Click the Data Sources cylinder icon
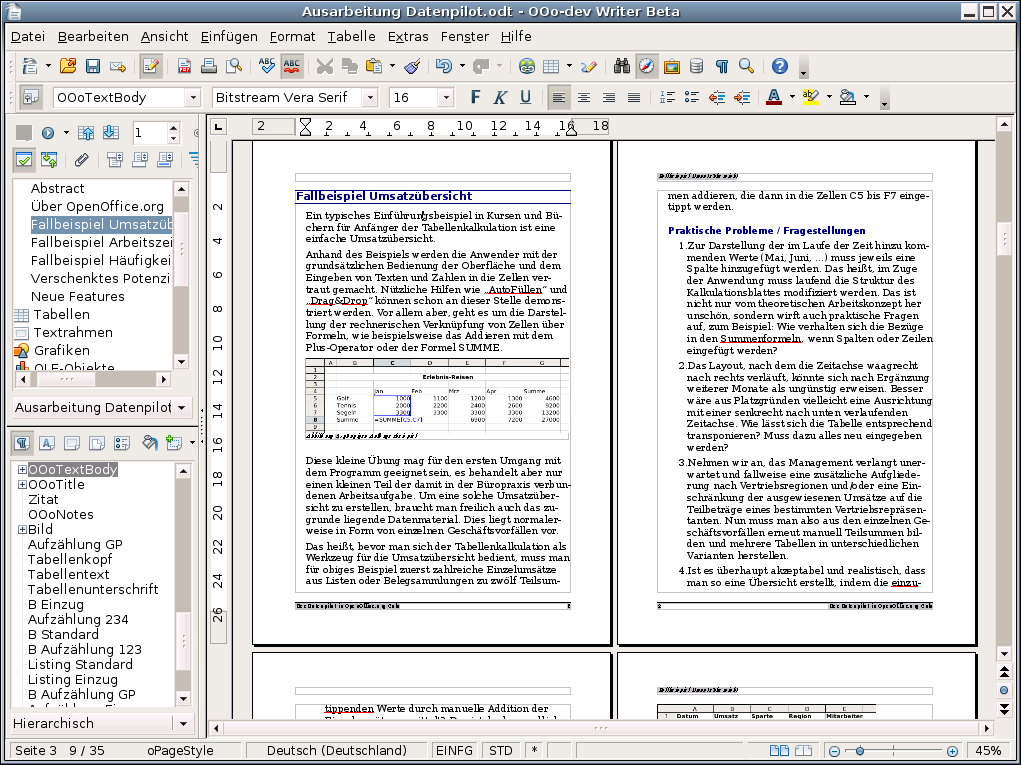 tap(696, 66)
